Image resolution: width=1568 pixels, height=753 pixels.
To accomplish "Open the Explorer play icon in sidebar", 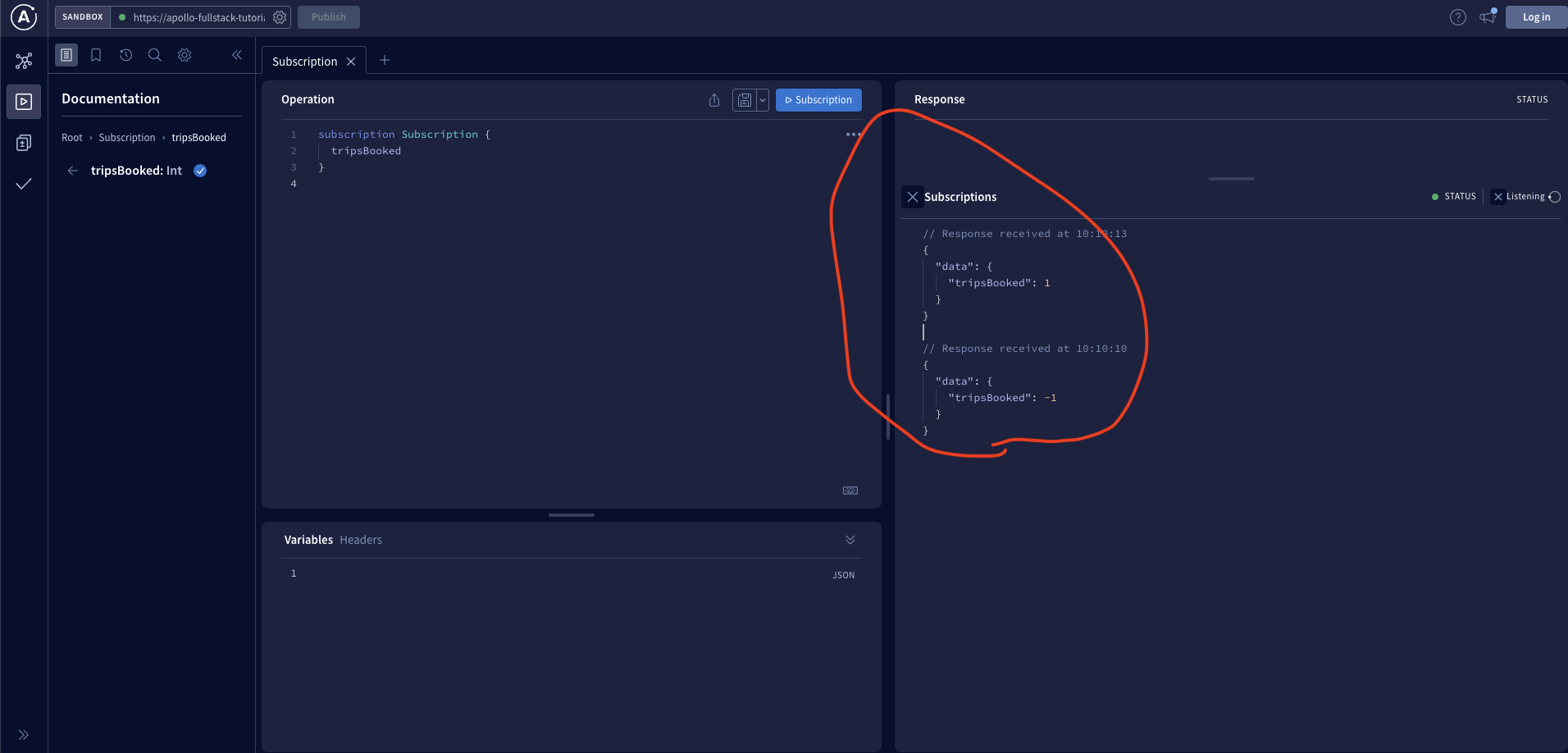I will click(24, 102).
